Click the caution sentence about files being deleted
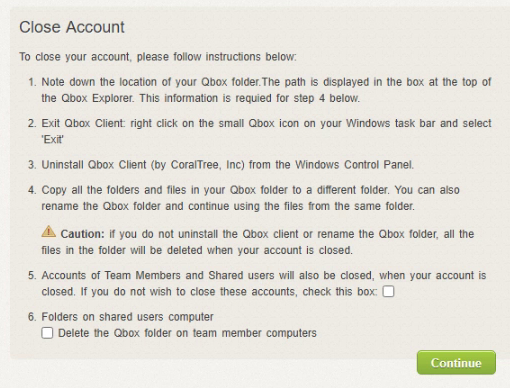Viewport: 510px width, 388px height. pyautogui.click(x=257, y=242)
